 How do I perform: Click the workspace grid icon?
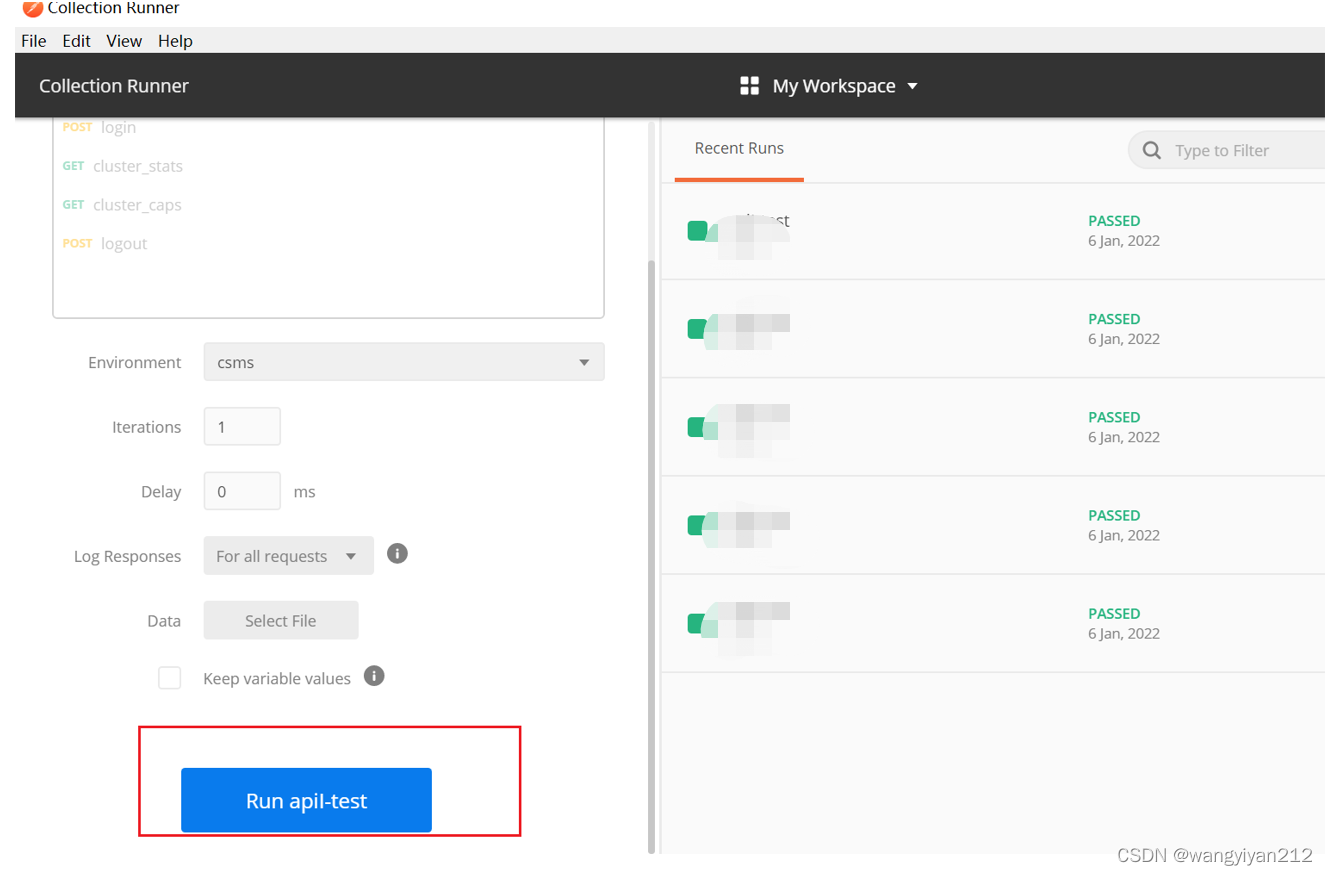coord(749,86)
